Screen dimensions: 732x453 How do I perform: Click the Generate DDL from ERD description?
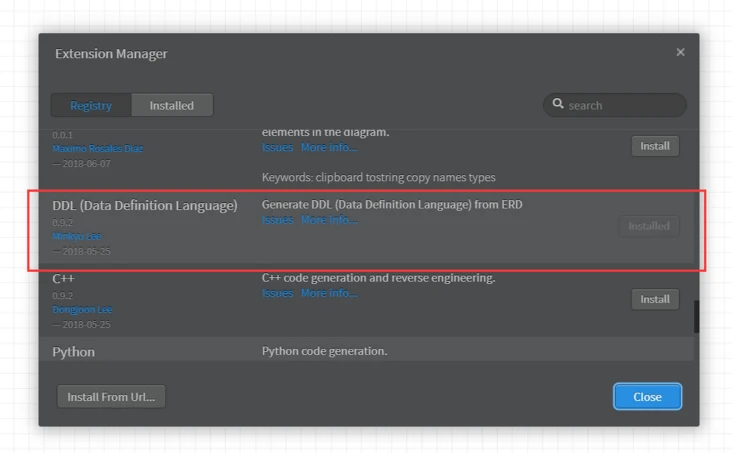[392, 205]
